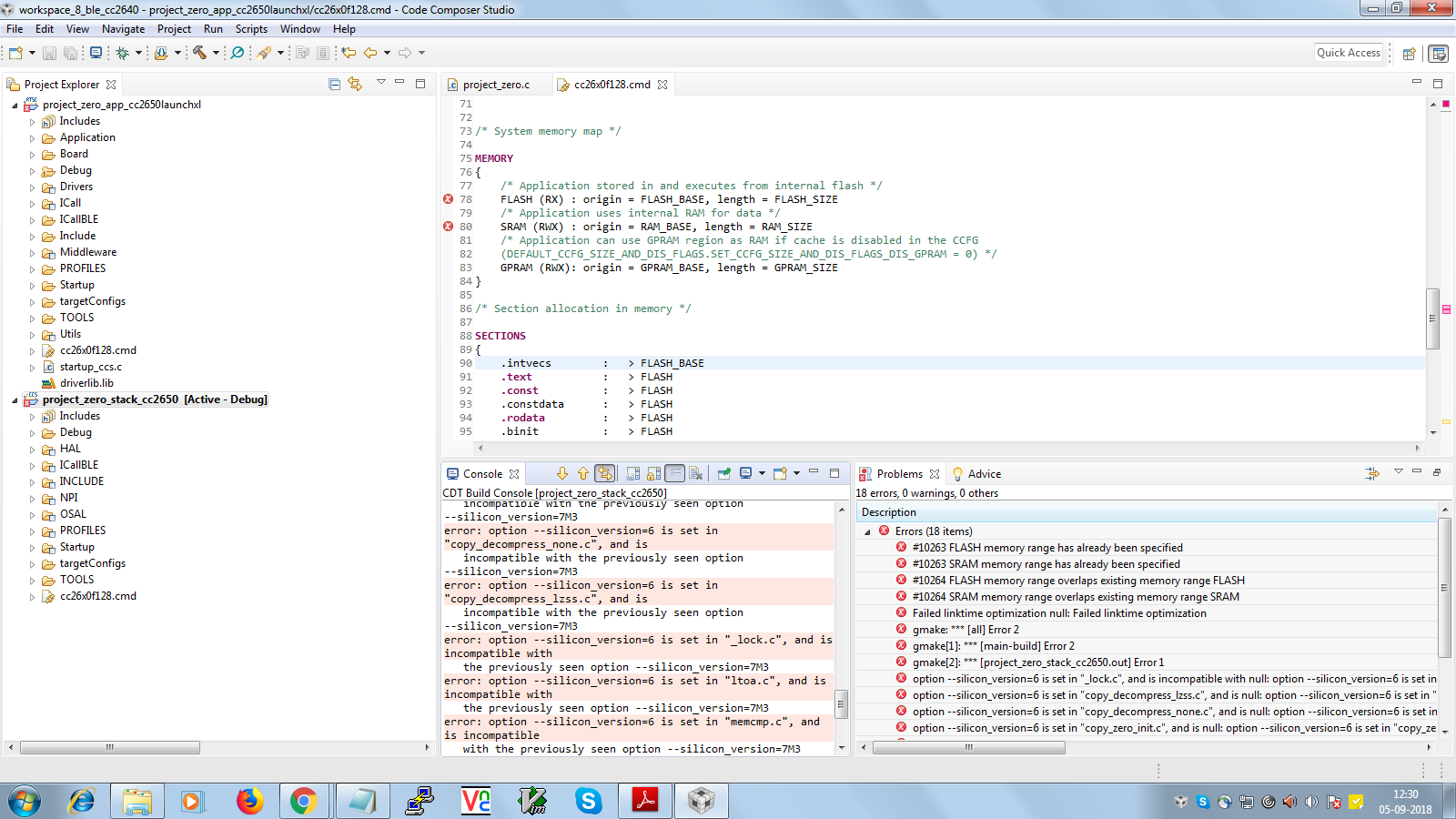
Task: Collapse the Errors (18 items) group
Action: coord(867,531)
